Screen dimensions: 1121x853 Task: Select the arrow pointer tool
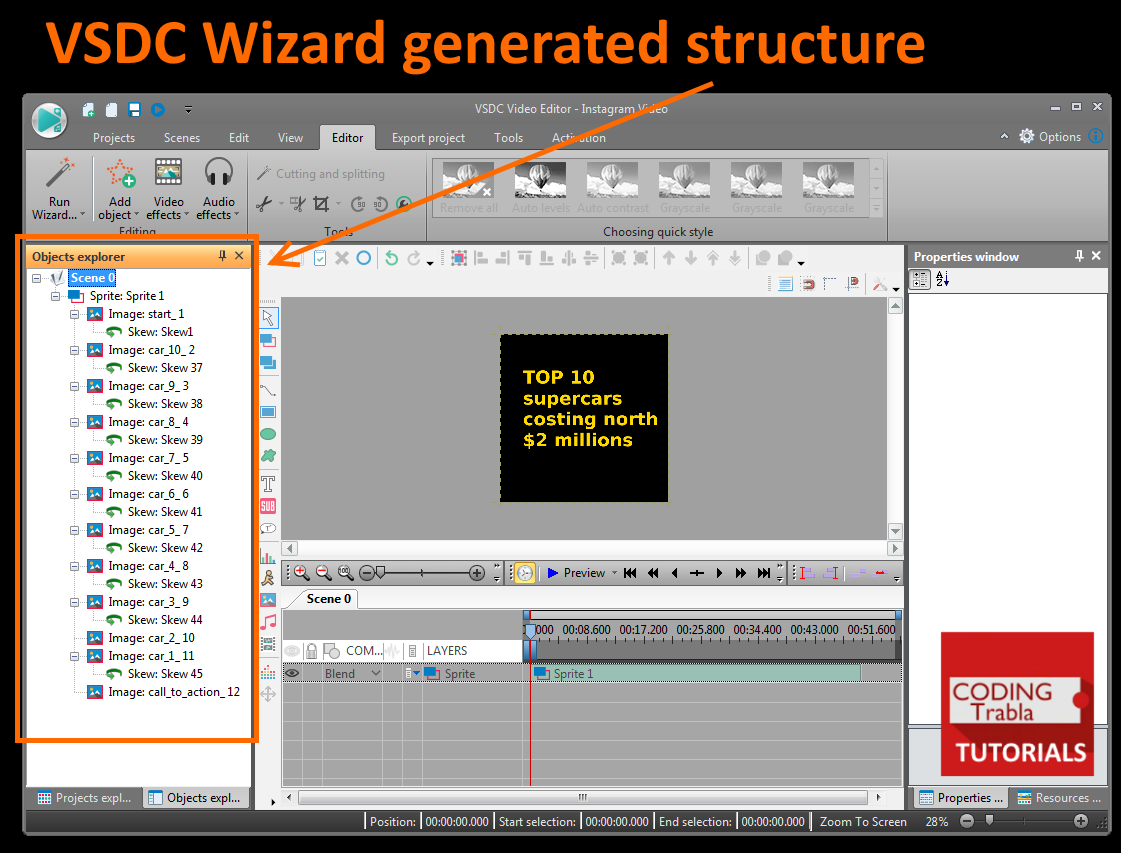click(268, 317)
